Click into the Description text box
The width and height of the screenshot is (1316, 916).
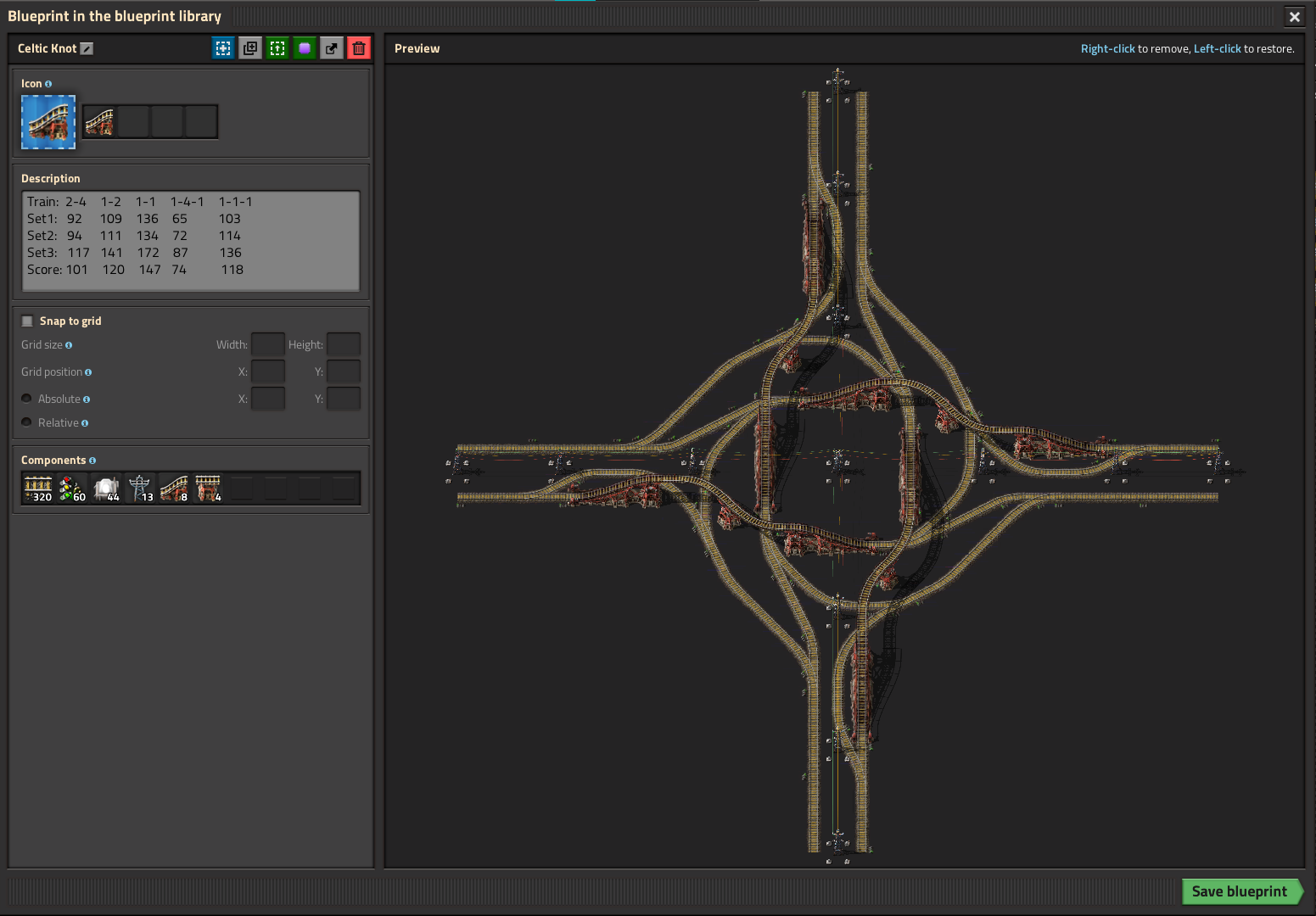click(190, 241)
